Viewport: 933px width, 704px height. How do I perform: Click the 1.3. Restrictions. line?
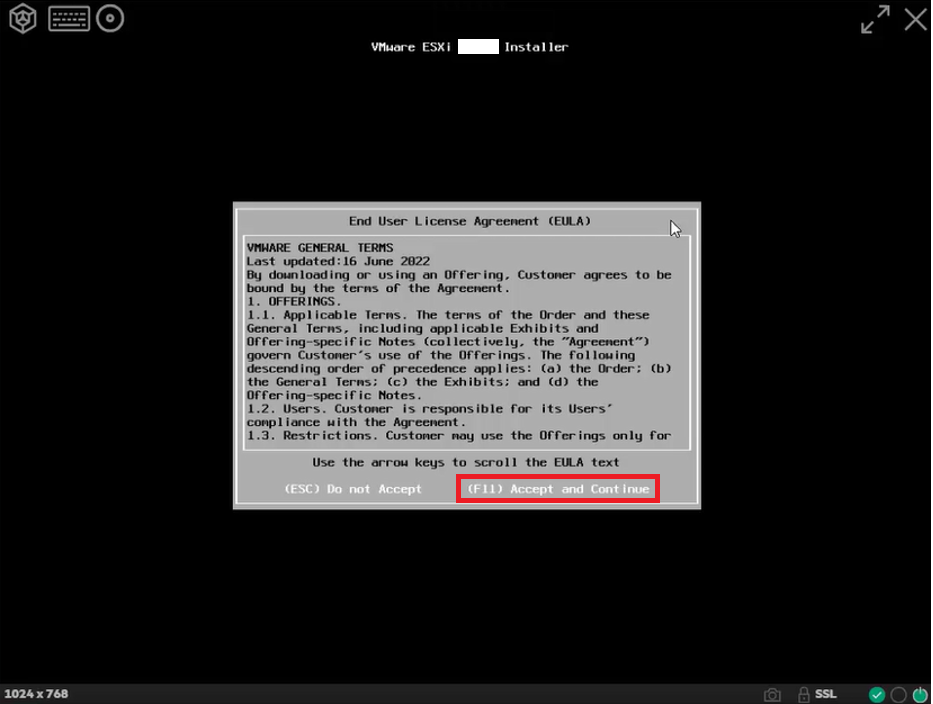tap(459, 436)
